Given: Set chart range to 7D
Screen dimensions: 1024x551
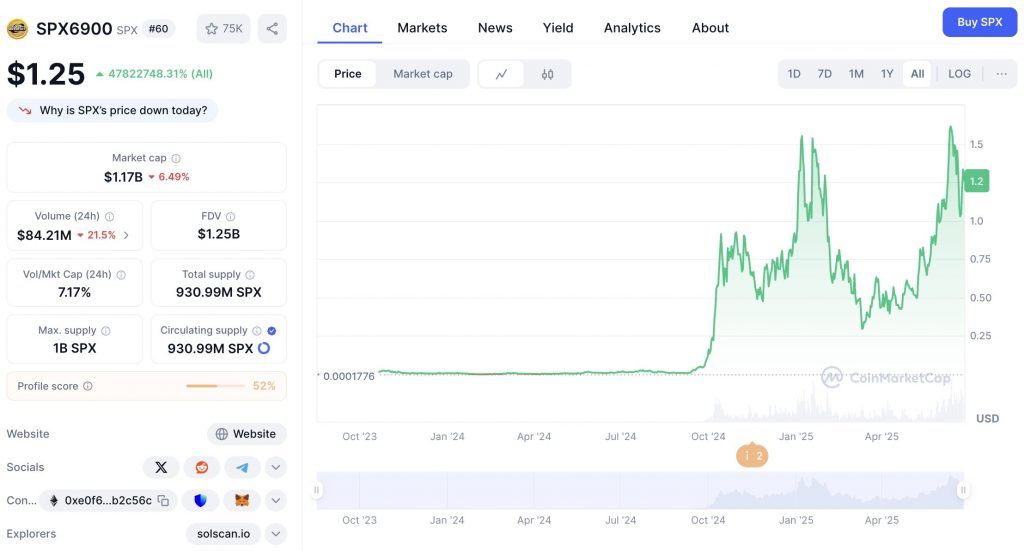Looking at the screenshot, I should click(x=825, y=74).
